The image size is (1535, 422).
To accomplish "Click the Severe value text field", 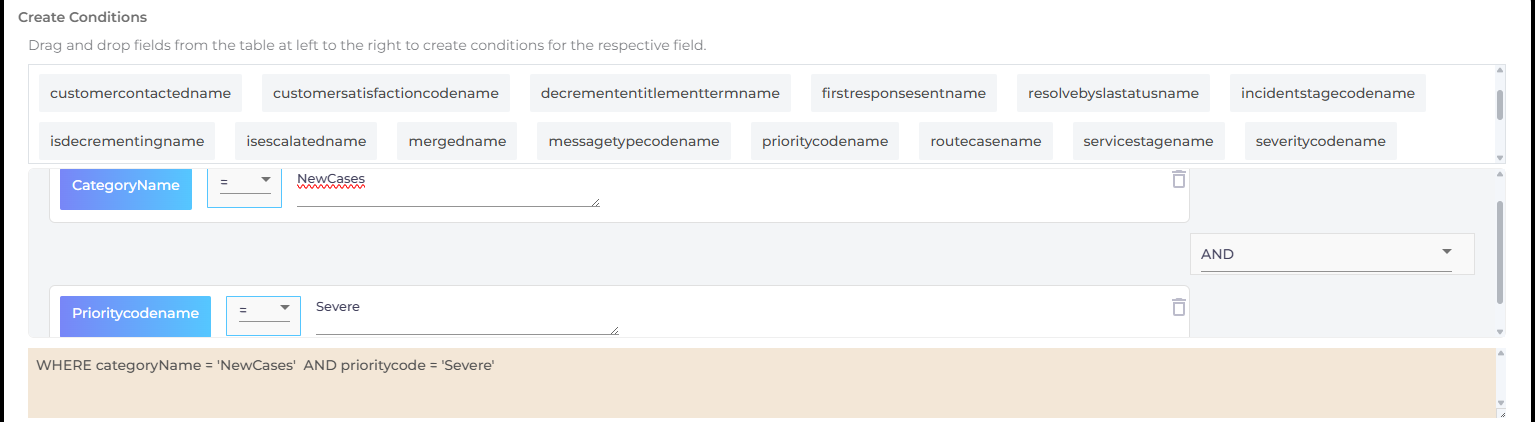I will 466,316.
